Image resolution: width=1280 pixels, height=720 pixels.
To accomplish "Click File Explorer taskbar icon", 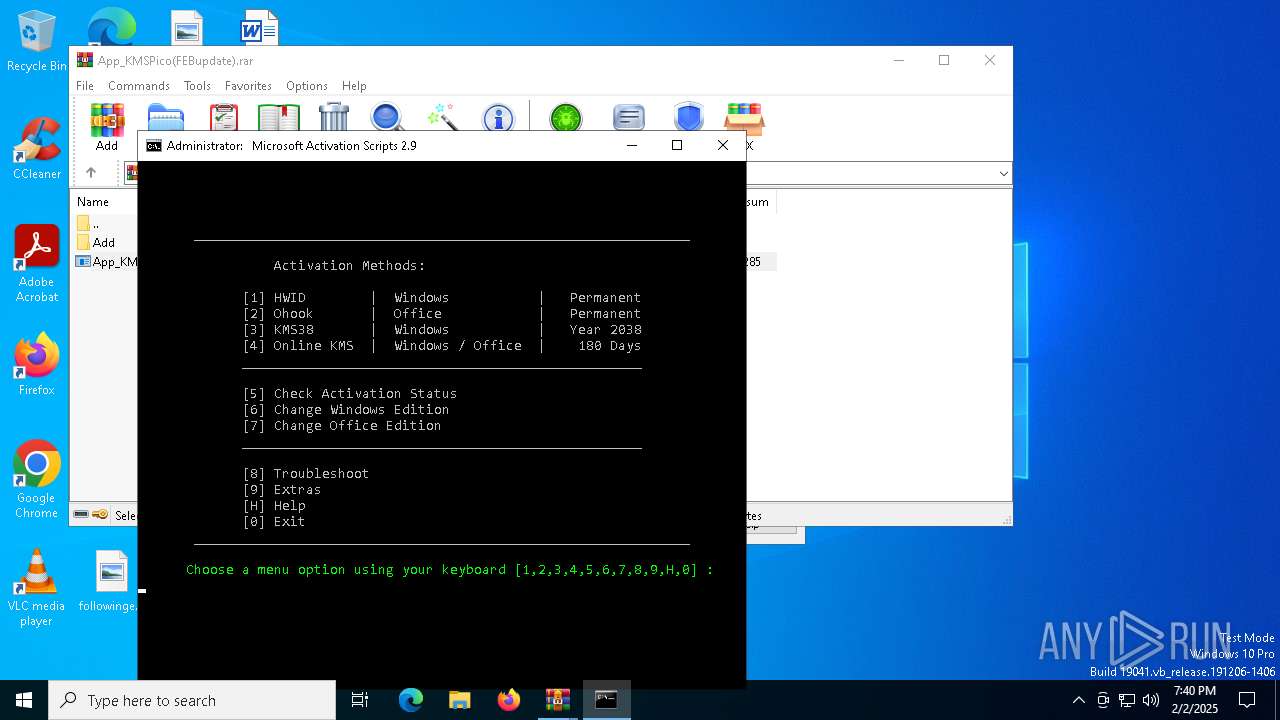I will pos(459,700).
